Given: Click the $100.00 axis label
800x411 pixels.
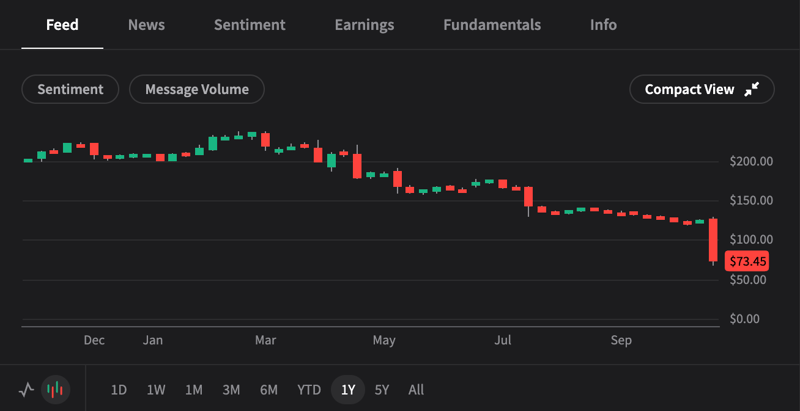Looking at the screenshot, I should 751,240.
